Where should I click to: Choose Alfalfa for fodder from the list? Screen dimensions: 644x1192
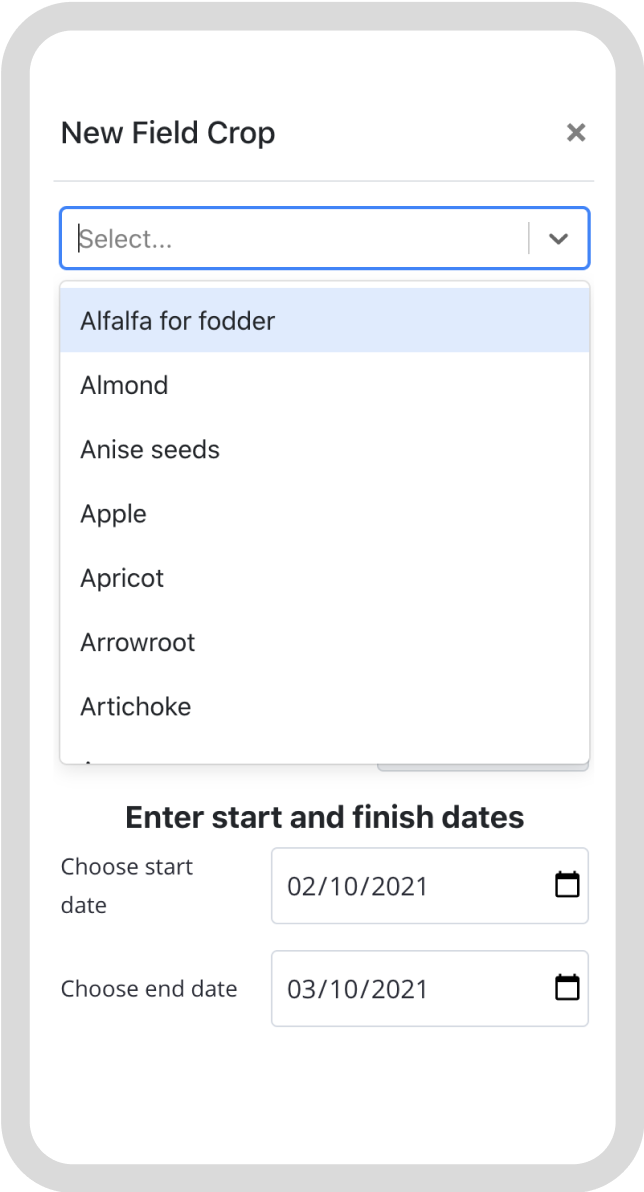pos(325,321)
